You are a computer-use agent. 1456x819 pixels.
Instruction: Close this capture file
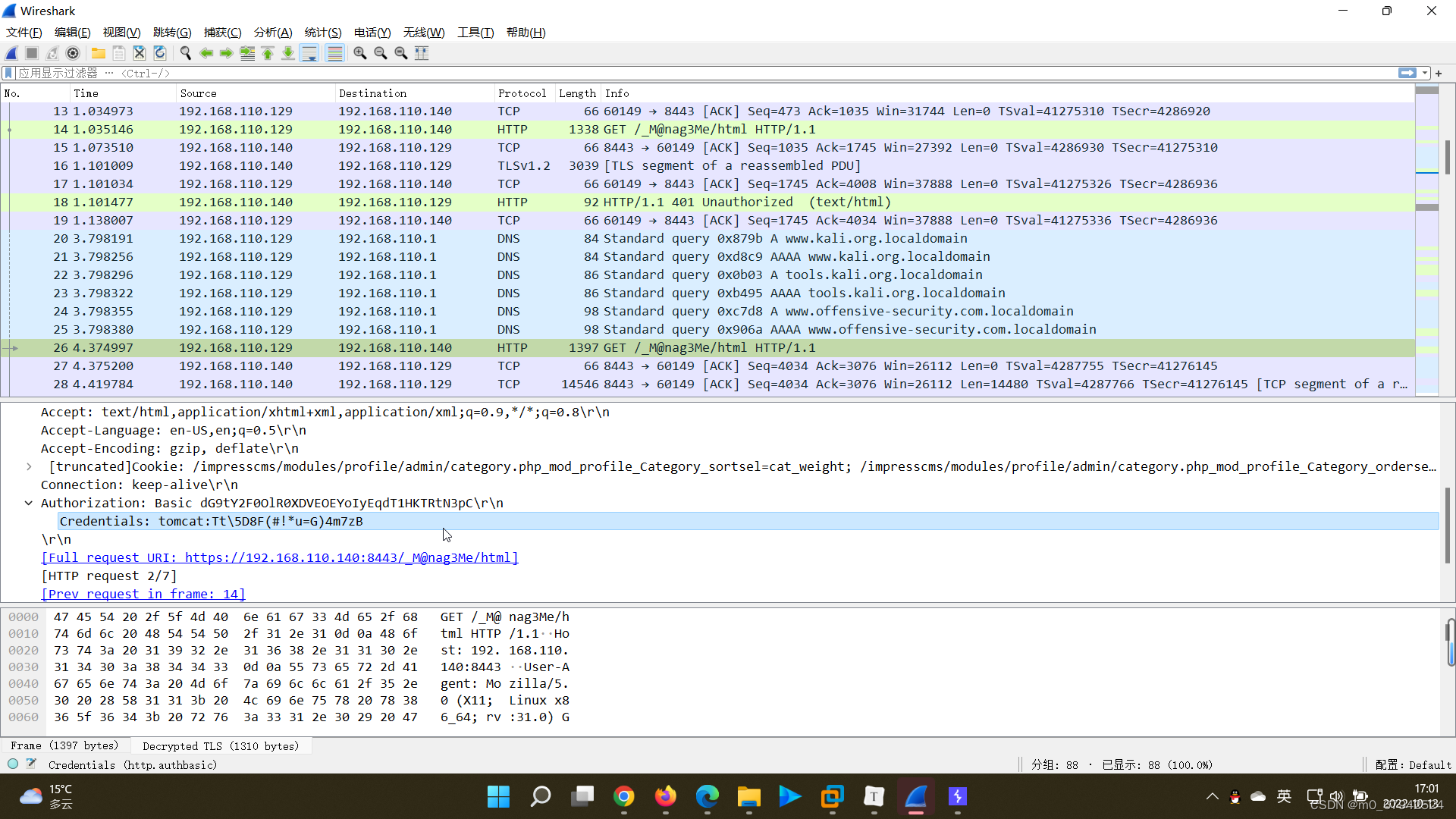pyautogui.click(x=140, y=53)
